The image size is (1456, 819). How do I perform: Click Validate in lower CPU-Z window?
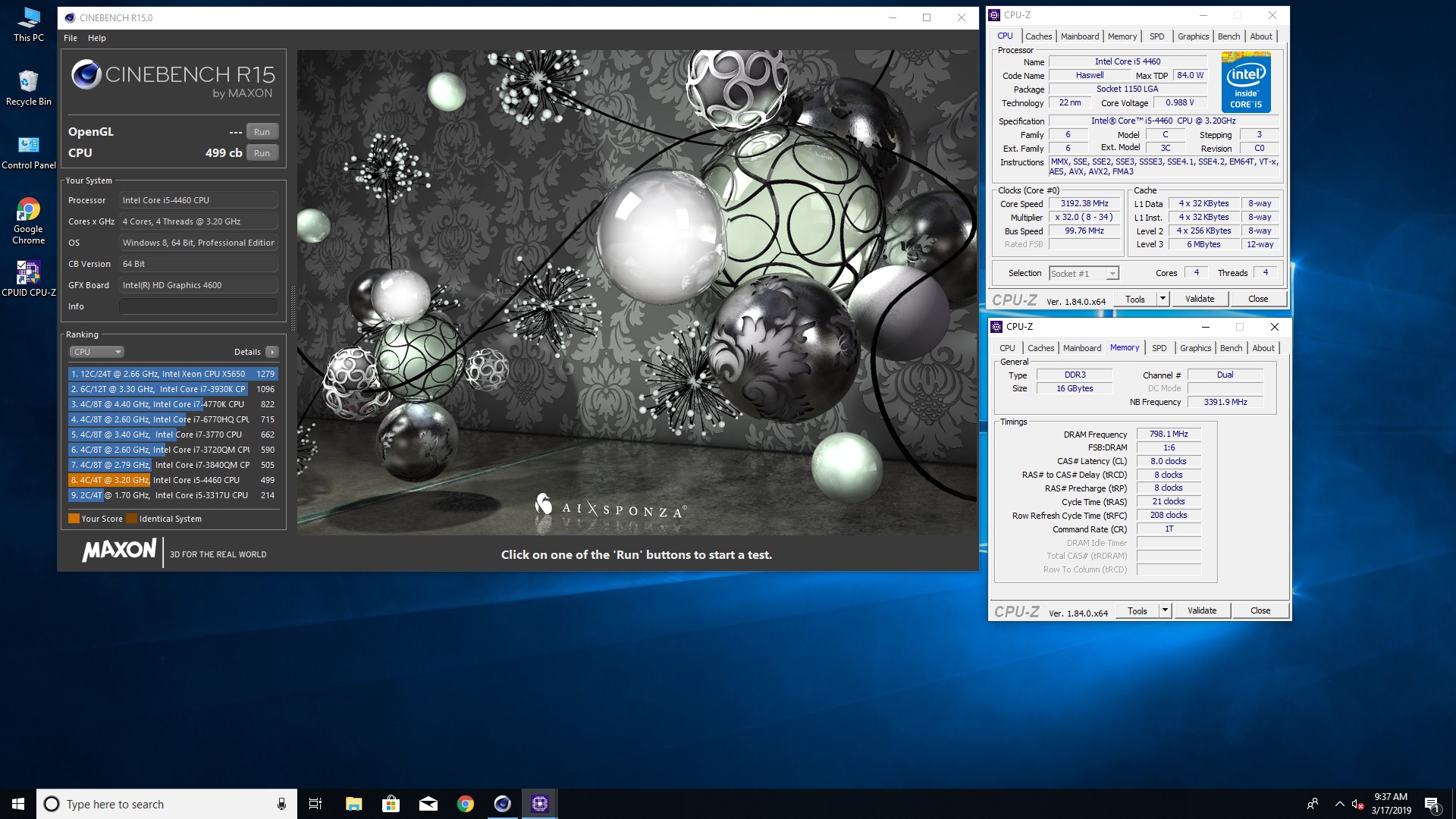coord(1202,611)
